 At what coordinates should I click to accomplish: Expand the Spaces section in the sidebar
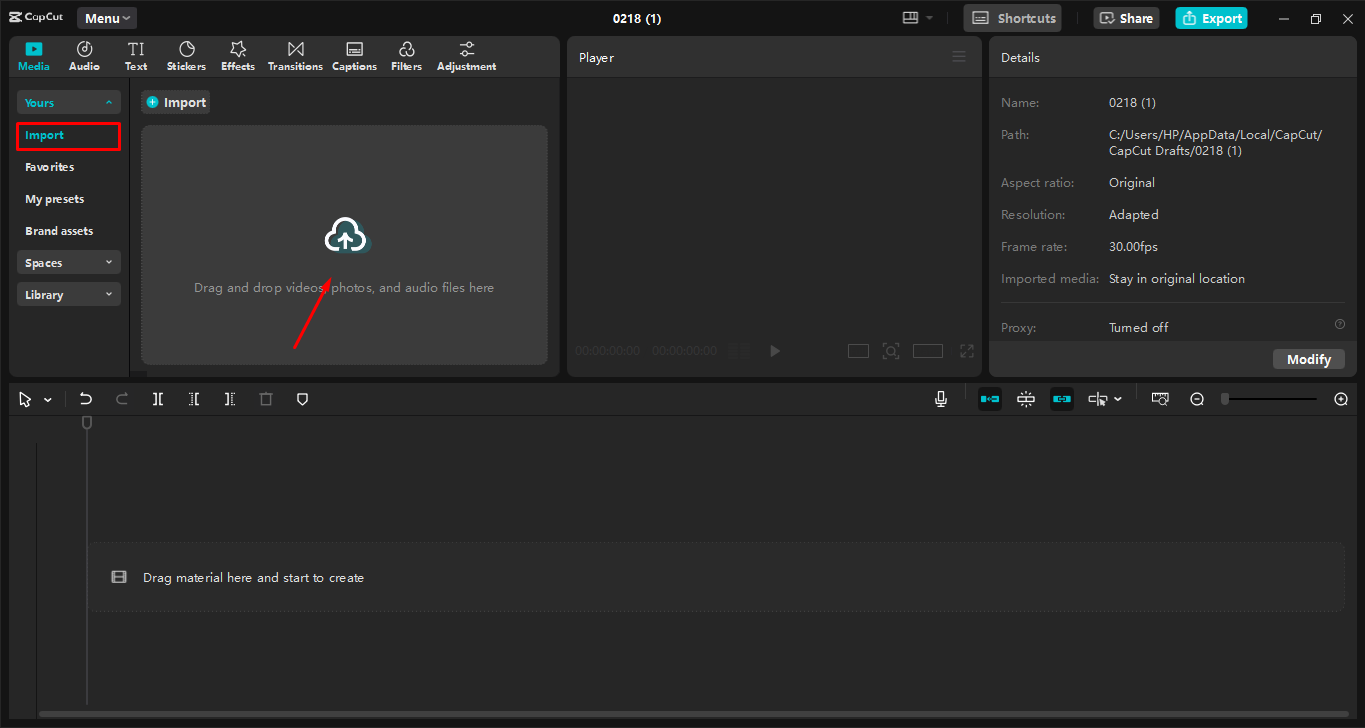(68, 262)
